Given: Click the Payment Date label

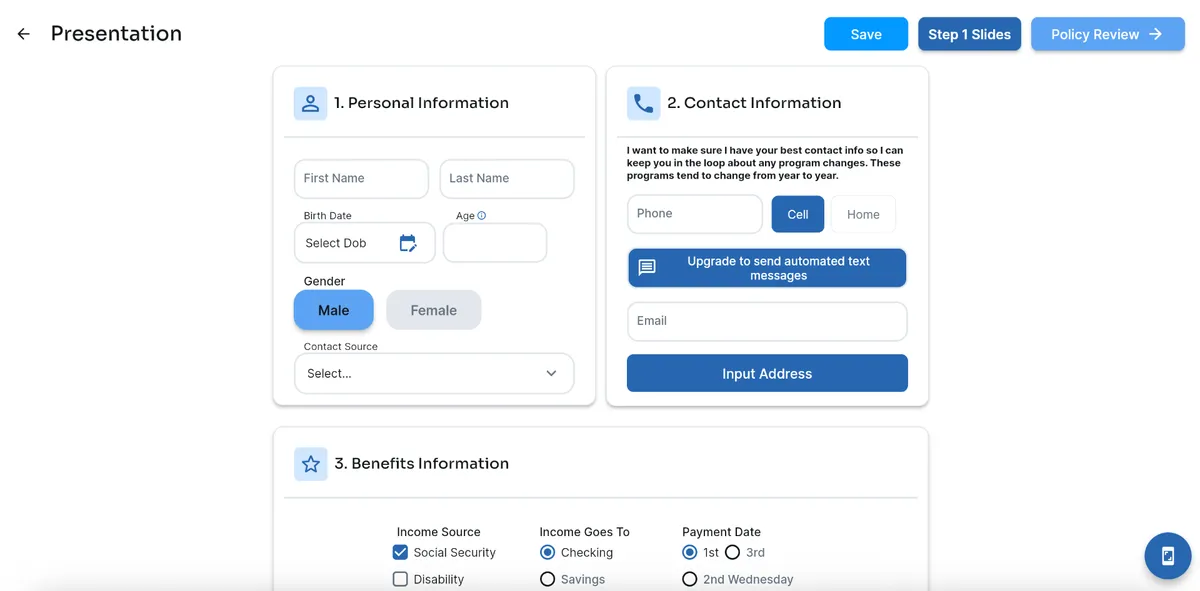Looking at the screenshot, I should pyautogui.click(x=721, y=532).
